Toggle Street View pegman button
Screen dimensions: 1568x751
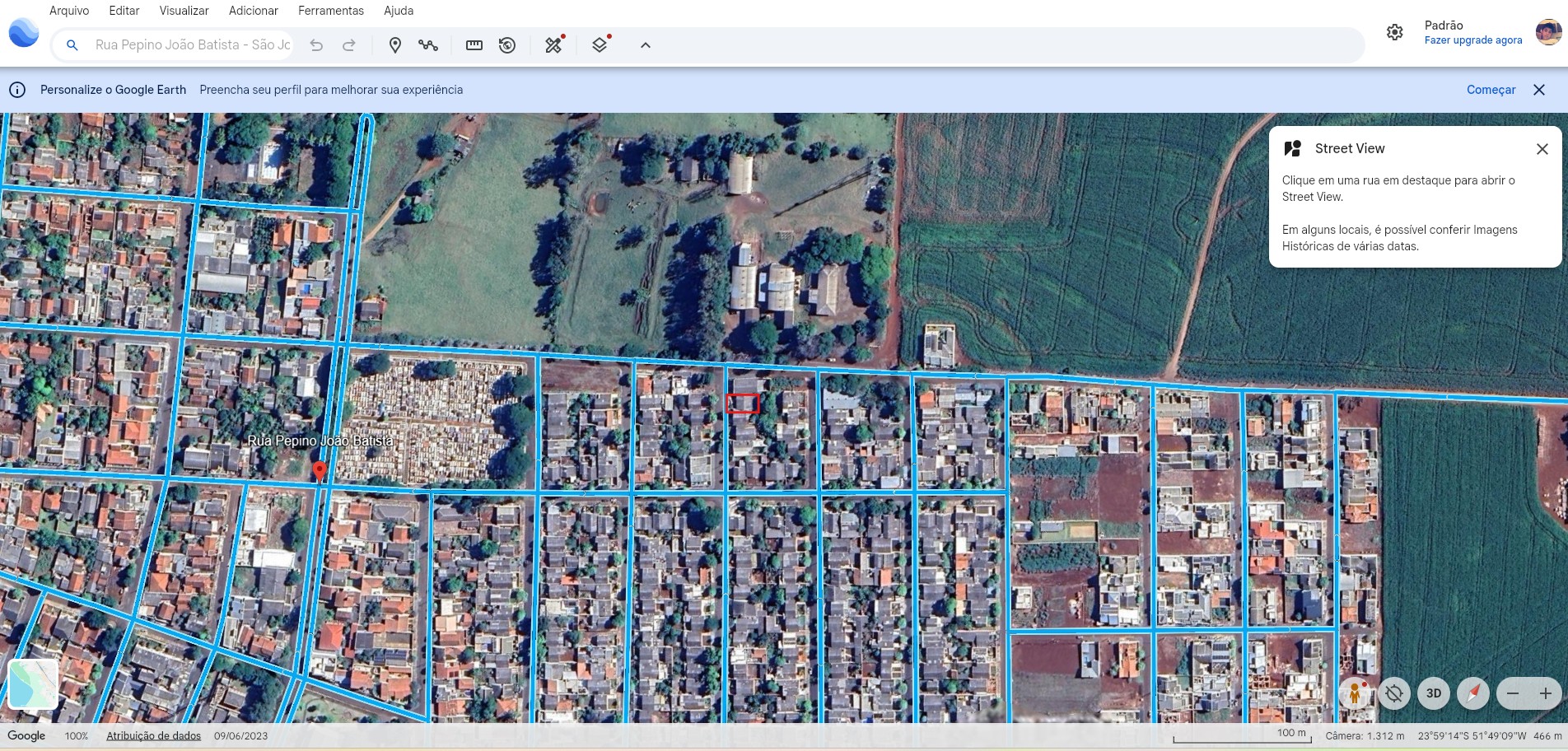tap(1355, 693)
